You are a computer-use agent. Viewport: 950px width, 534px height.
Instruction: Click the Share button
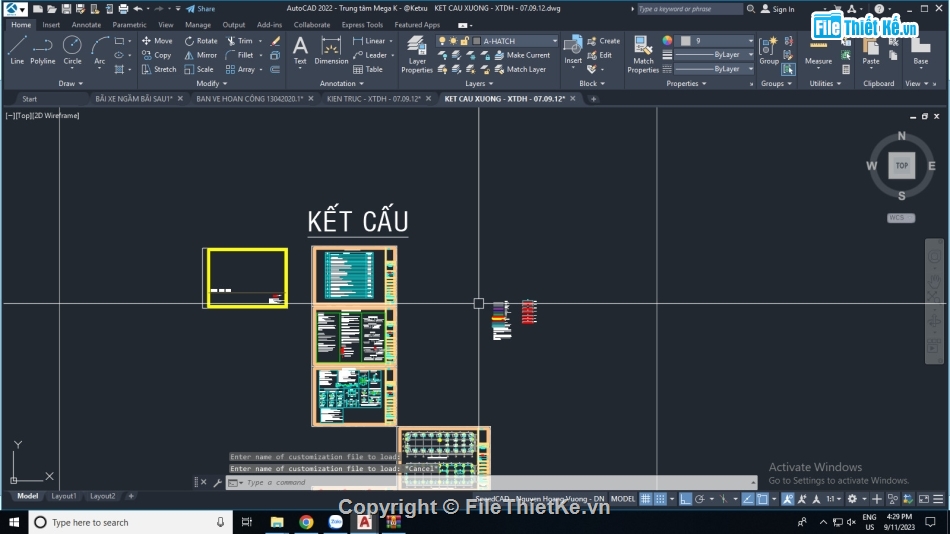pyautogui.click(x=201, y=8)
